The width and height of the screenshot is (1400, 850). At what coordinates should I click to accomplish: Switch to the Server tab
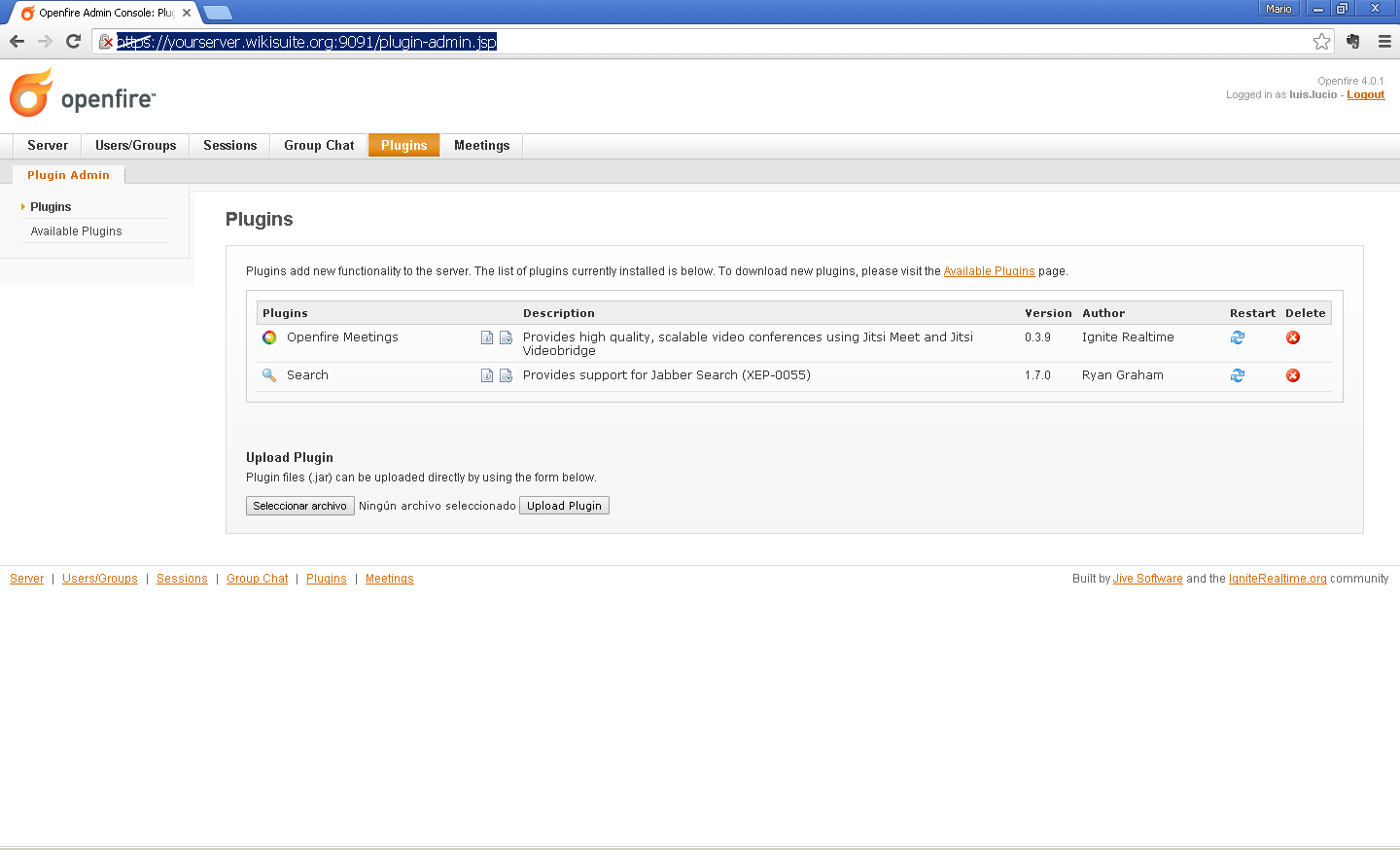(x=48, y=146)
